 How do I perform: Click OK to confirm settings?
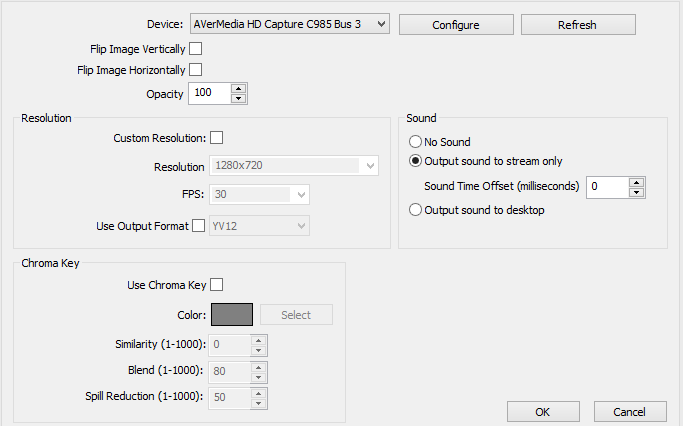543,411
